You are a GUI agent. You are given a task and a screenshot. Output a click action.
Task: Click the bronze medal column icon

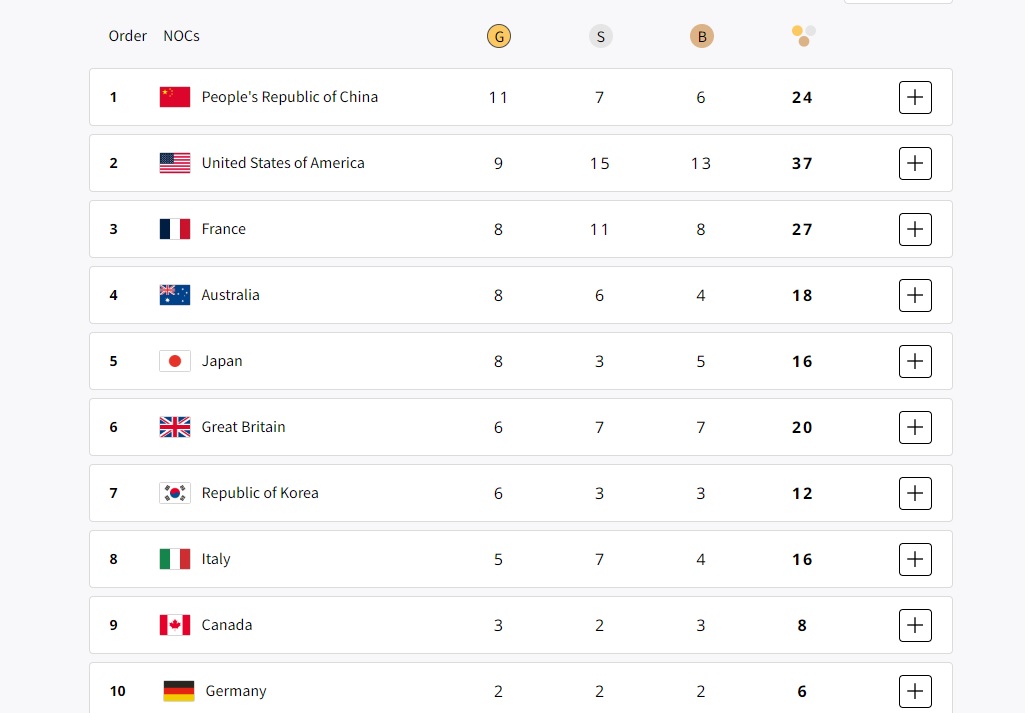701,37
